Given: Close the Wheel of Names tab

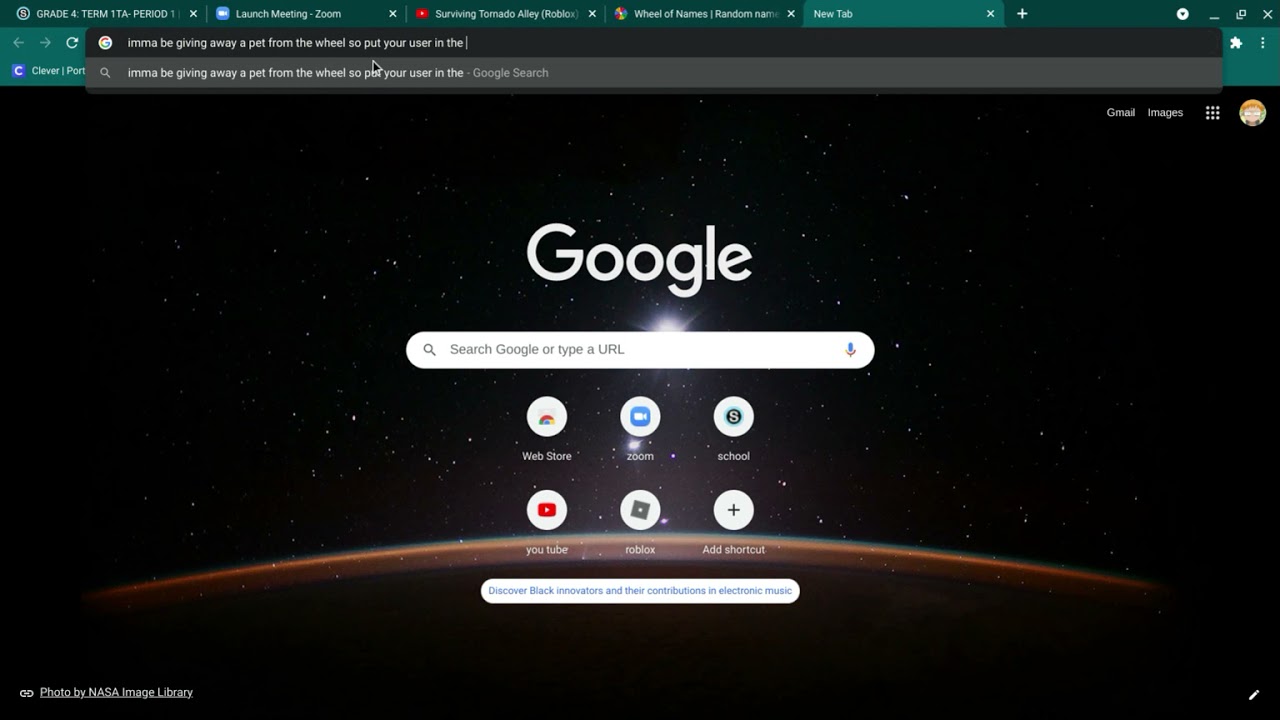Looking at the screenshot, I should tap(791, 14).
